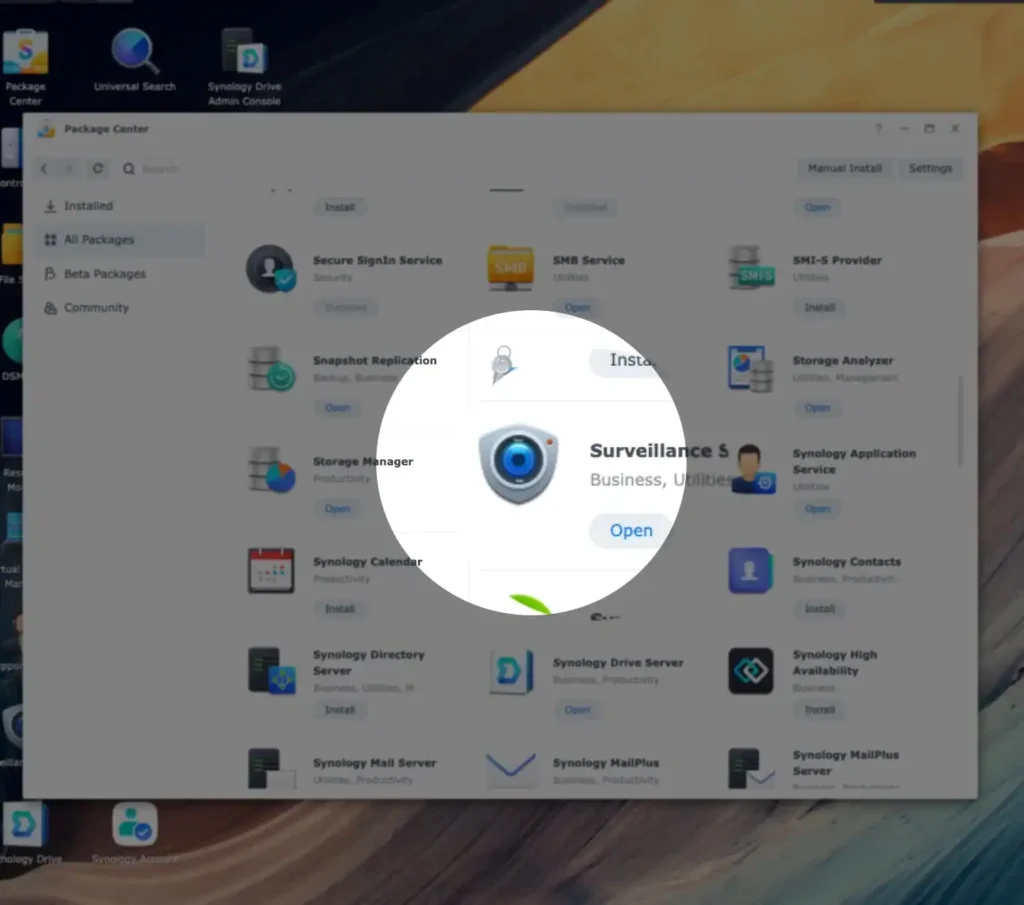Click the Surveillance Station camera shield icon
Screen dimensions: 1024x905
click(518, 463)
